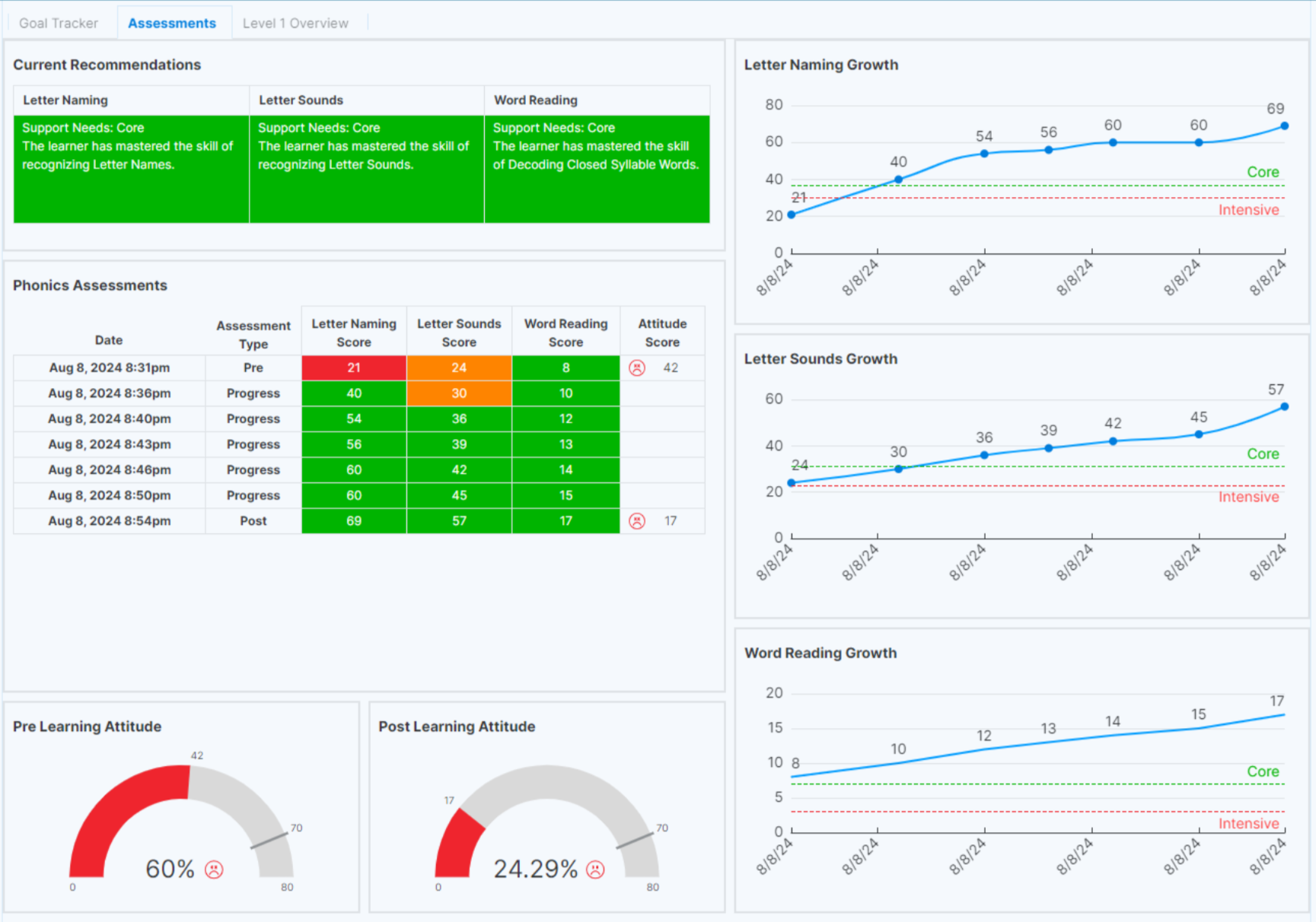
Task: Click sad face beside 24.29% gauge value
Action: click(x=595, y=870)
